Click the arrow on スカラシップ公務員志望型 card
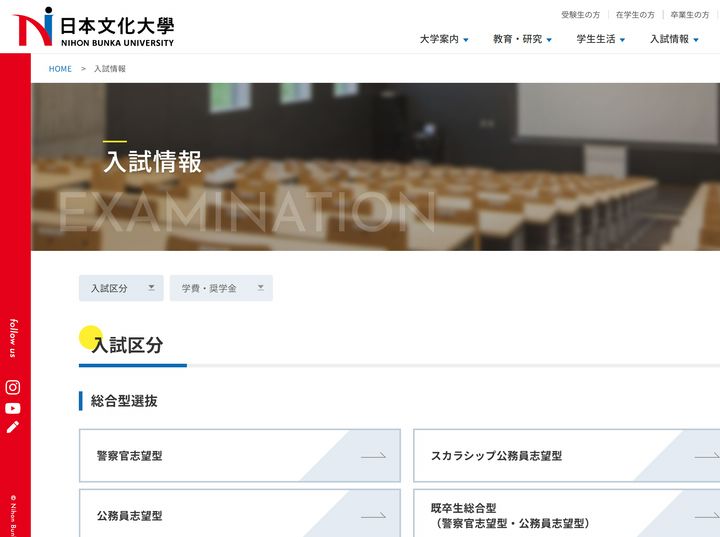The height and width of the screenshot is (537, 720). 706,456
